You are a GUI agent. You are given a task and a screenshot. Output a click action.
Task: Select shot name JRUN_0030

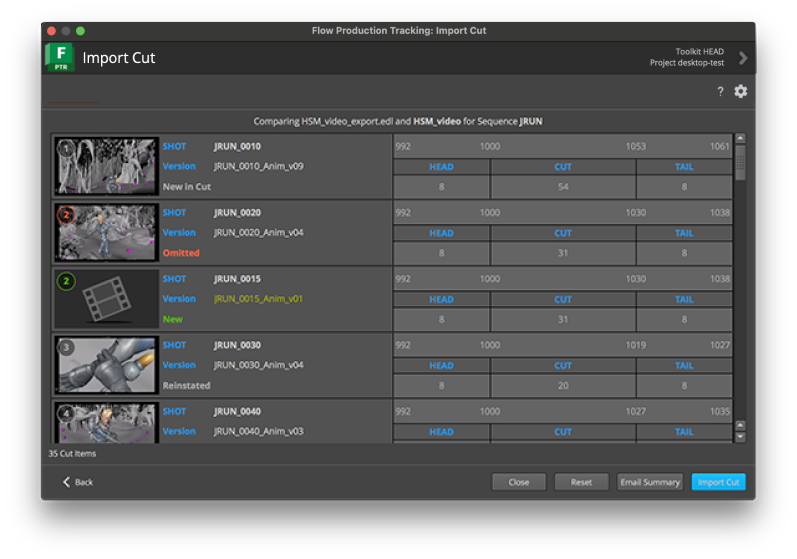point(237,345)
